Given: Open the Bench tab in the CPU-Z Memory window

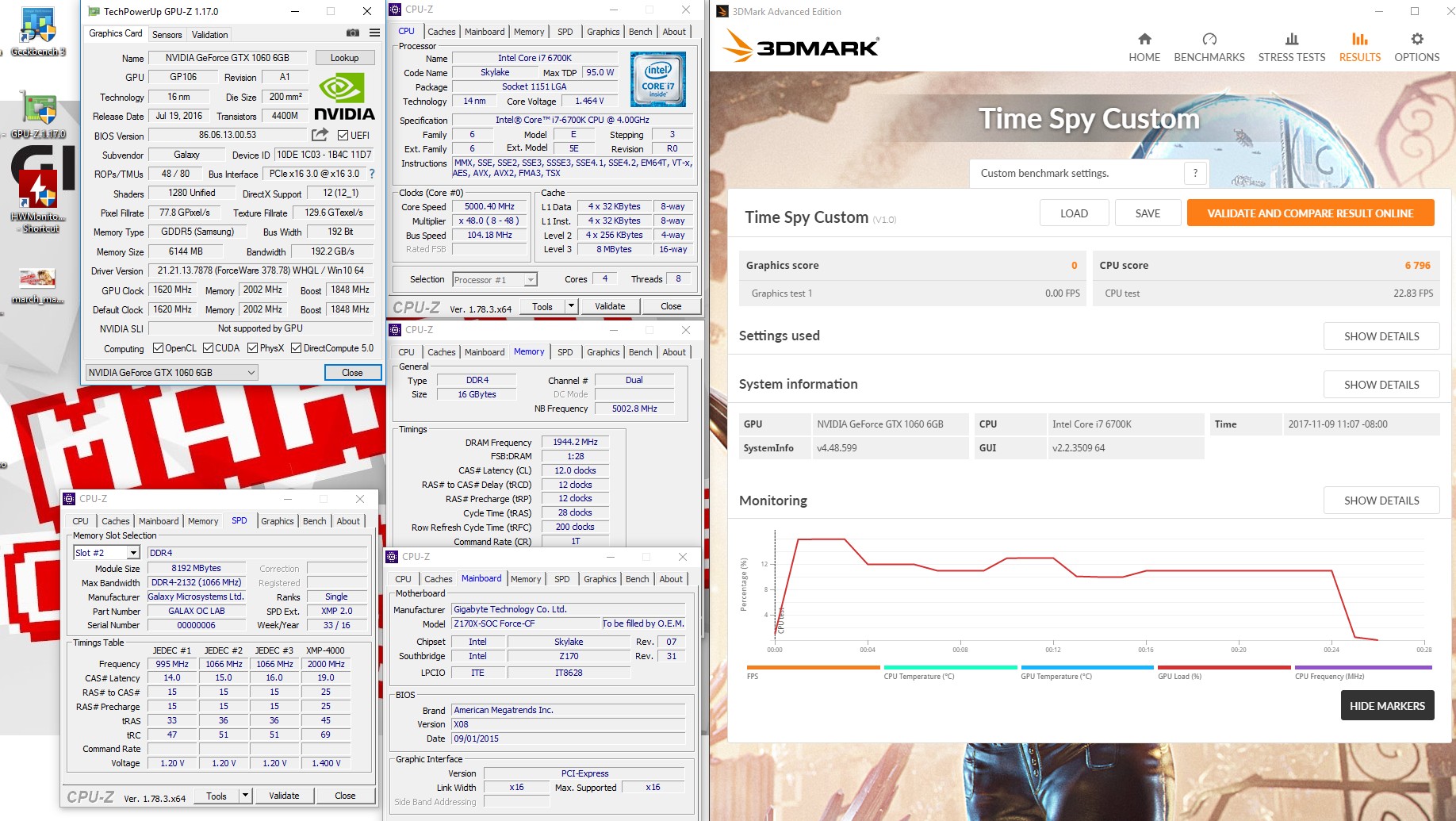Looking at the screenshot, I should pyautogui.click(x=640, y=352).
